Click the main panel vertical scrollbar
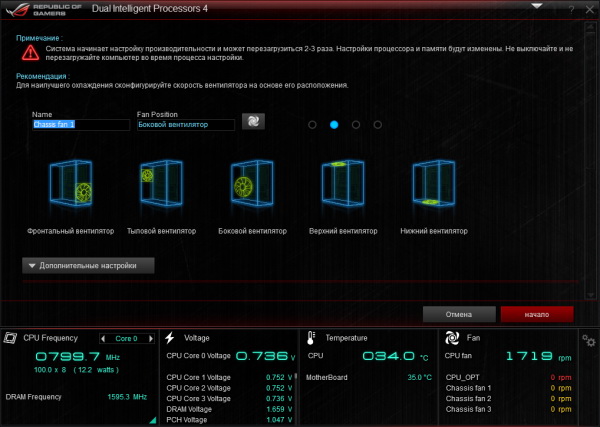600x427 pixels. click(590, 161)
